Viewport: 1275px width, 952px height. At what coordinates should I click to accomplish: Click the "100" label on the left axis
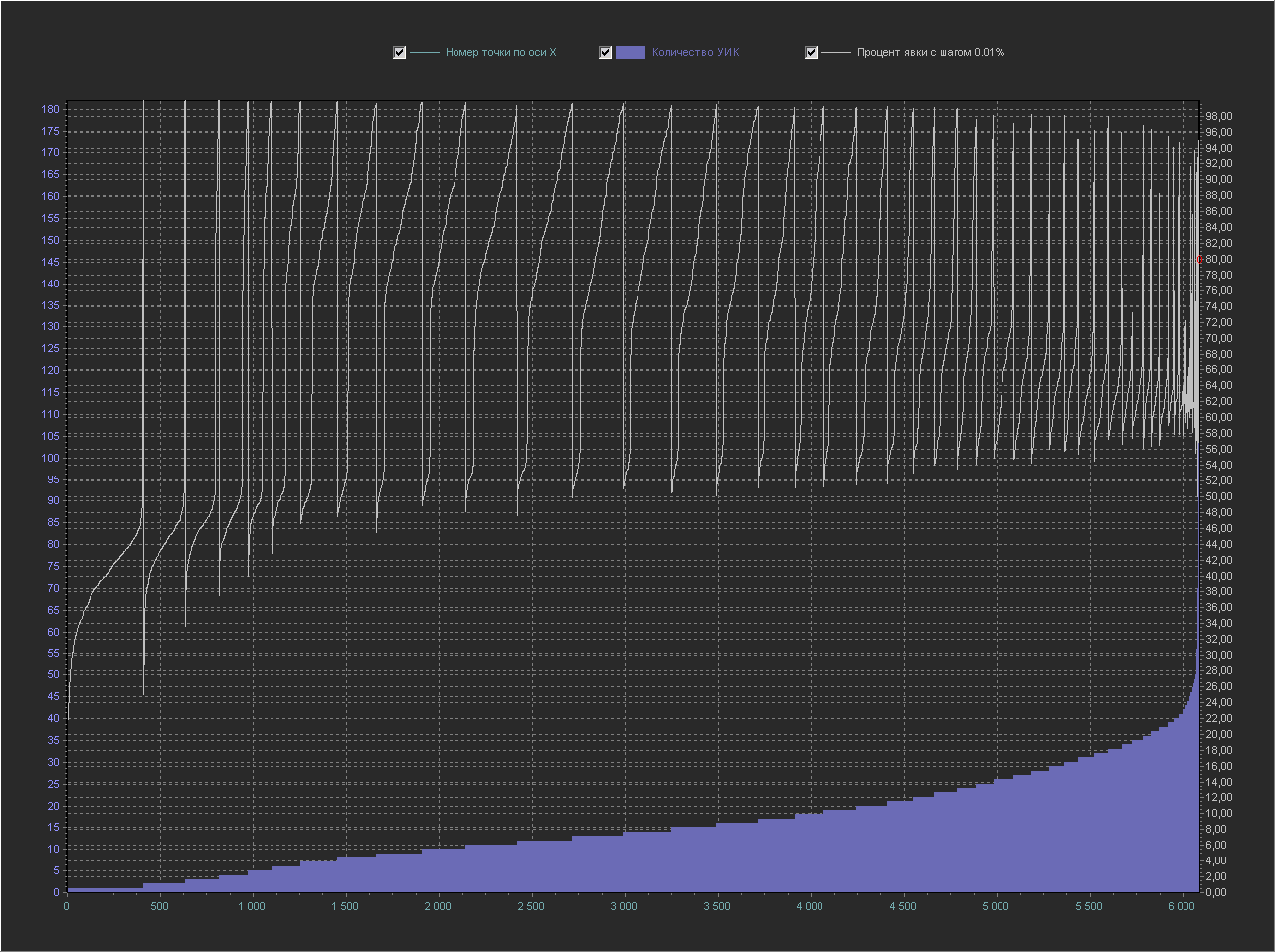tap(50, 458)
